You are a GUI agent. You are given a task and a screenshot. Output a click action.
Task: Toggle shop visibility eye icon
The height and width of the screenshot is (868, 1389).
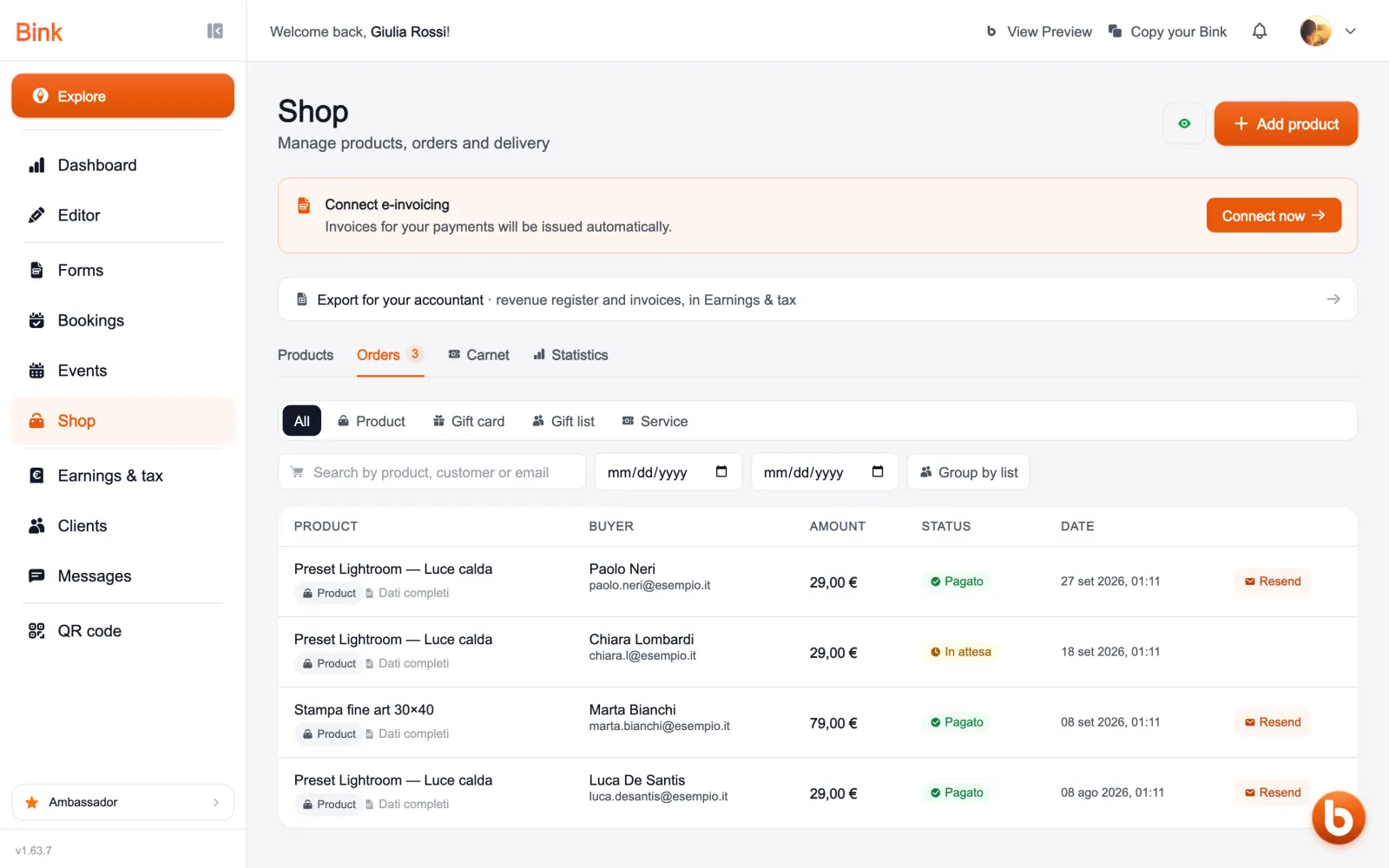click(x=1184, y=124)
